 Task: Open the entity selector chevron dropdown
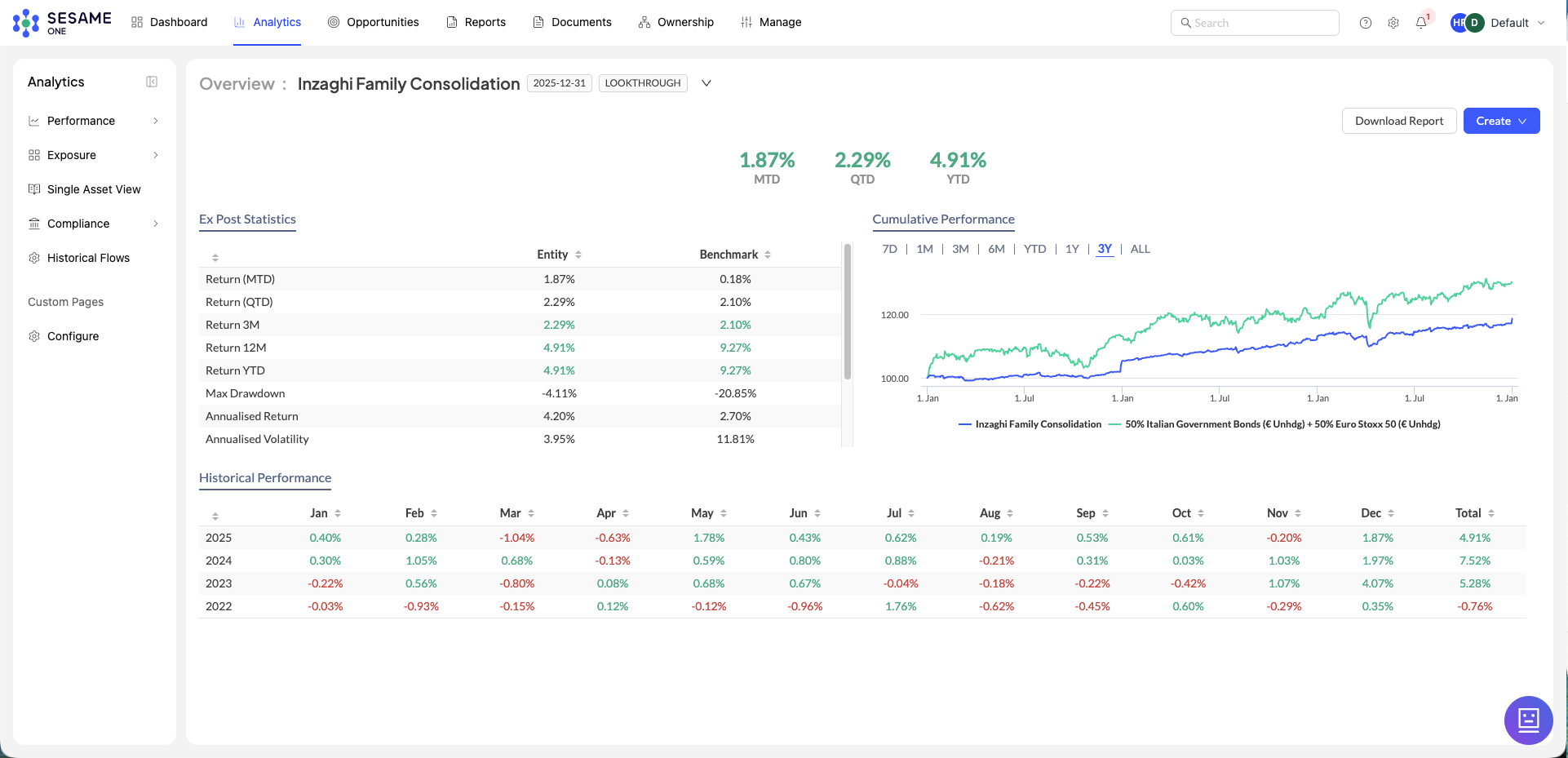[706, 83]
